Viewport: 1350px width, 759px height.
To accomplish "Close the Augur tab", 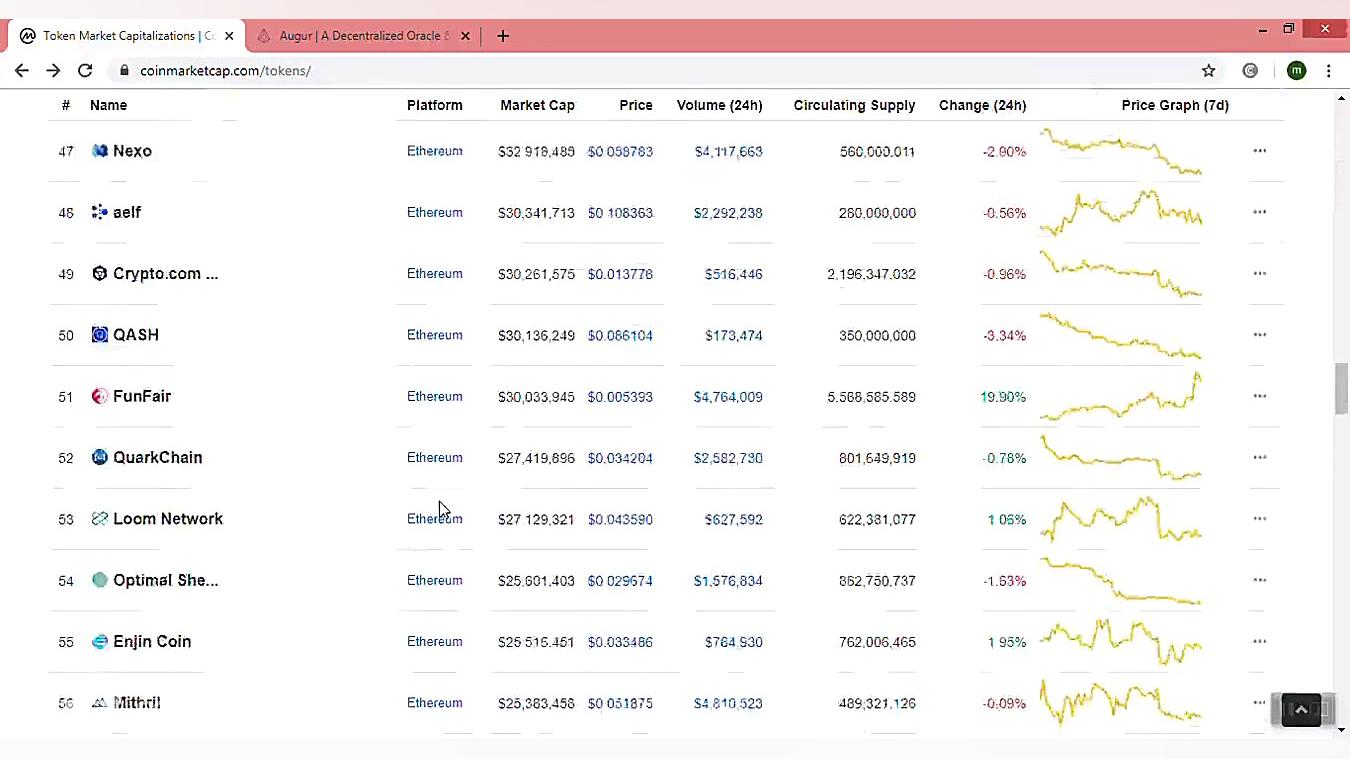I will [x=465, y=36].
